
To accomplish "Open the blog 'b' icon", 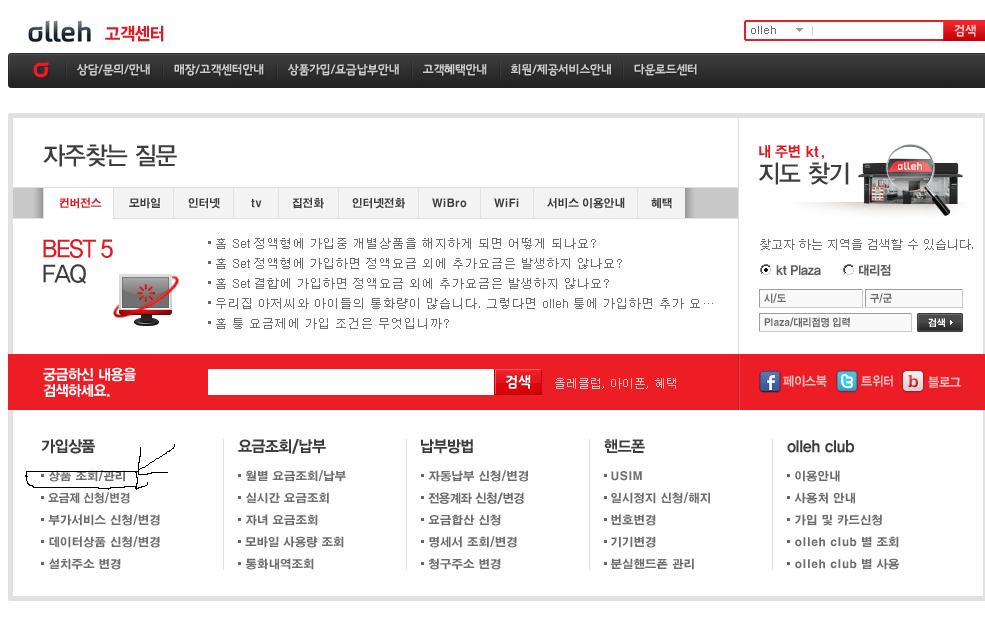I will coord(913,381).
